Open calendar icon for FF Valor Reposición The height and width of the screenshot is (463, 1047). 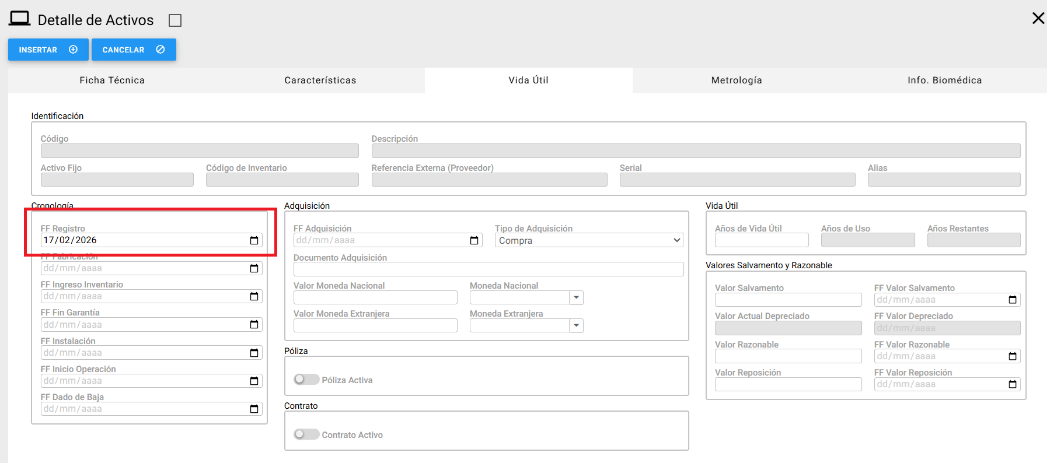tap(1013, 384)
